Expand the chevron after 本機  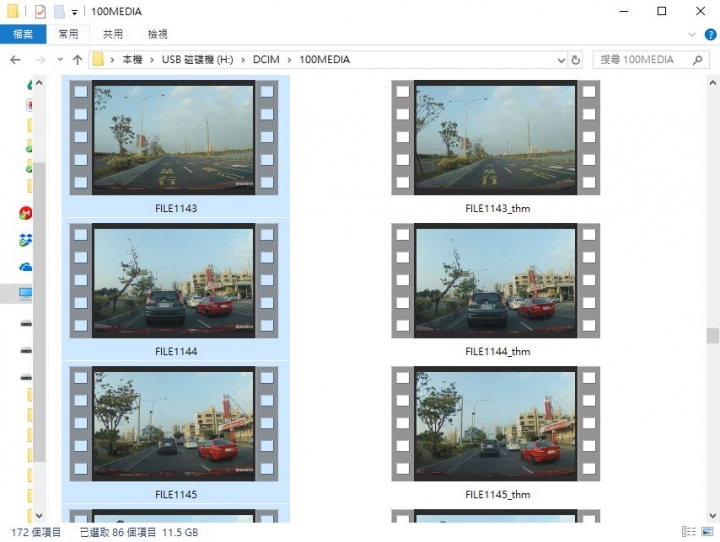[x=152, y=60]
